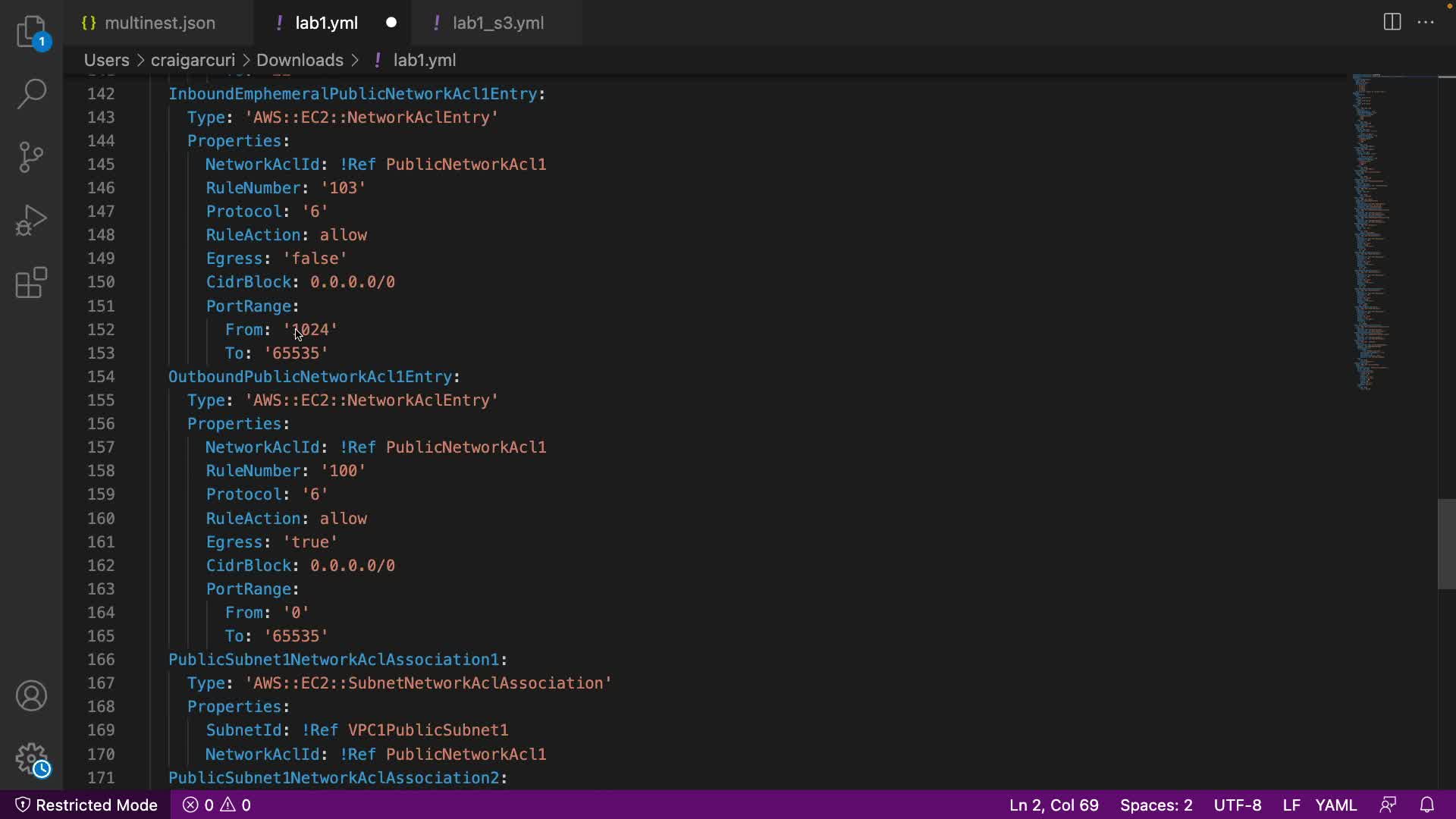Open the Extensions view
Image resolution: width=1456 pixels, height=819 pixels.
32,283
